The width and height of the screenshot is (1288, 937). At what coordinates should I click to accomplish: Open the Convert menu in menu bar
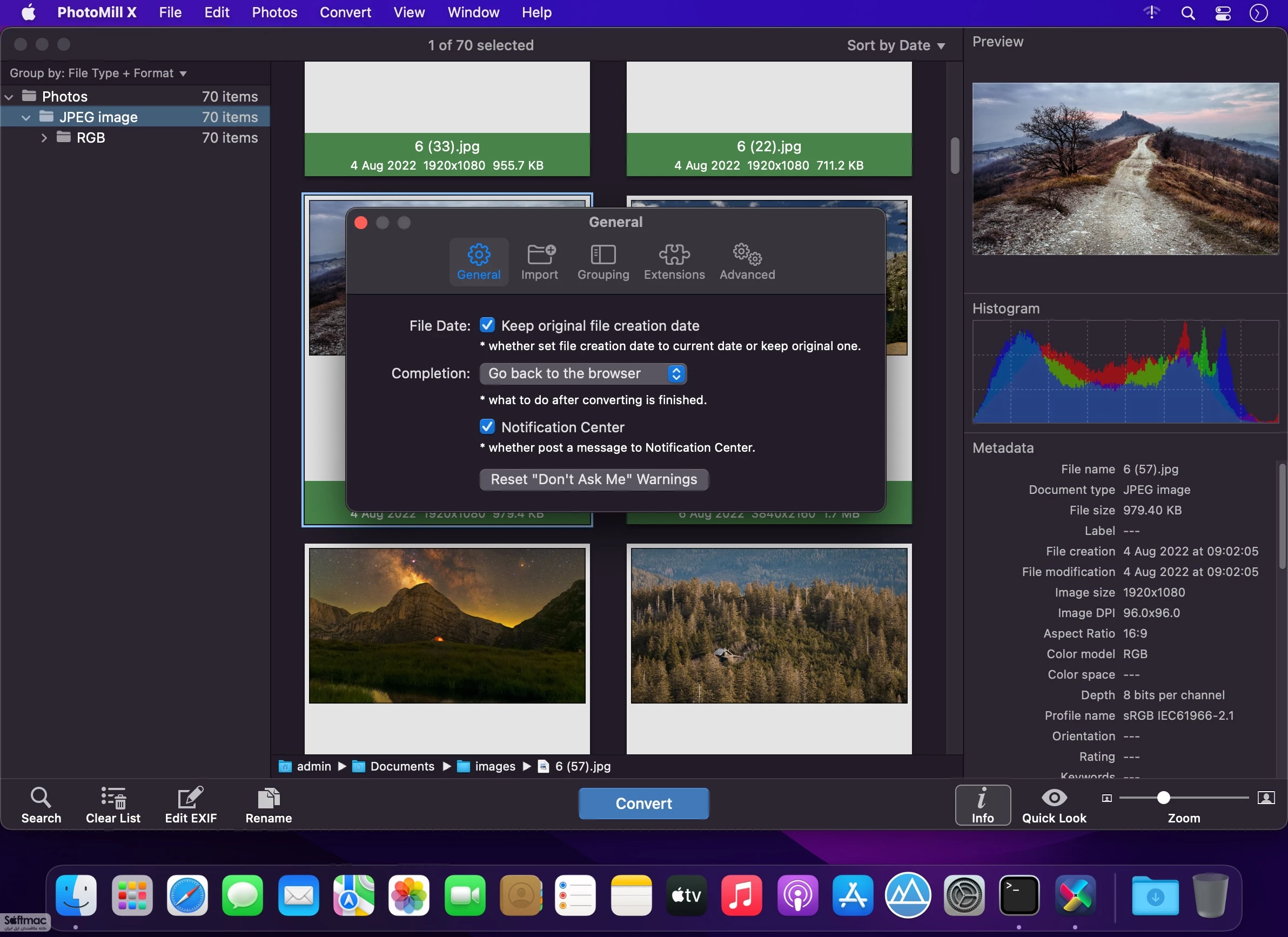point(345,12)
